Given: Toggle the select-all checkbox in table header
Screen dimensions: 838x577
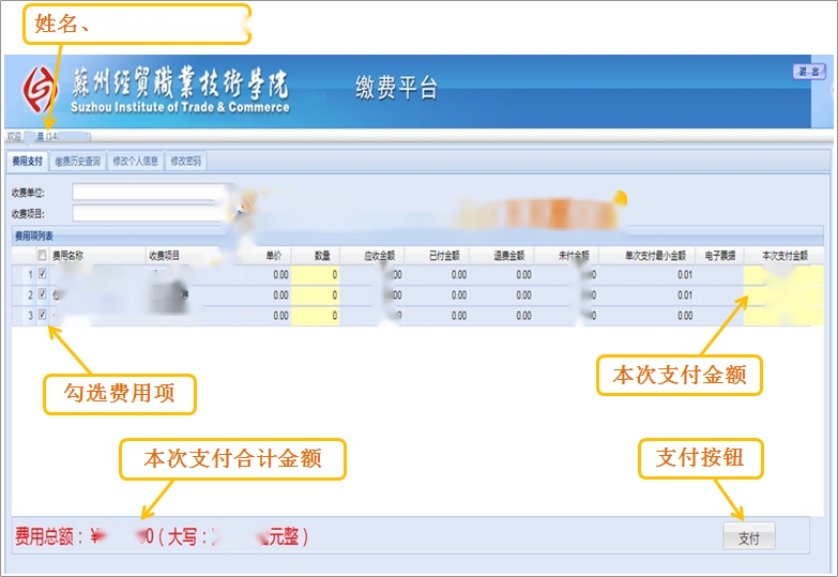Looking at the screenshot, I should tap(42, 255).
